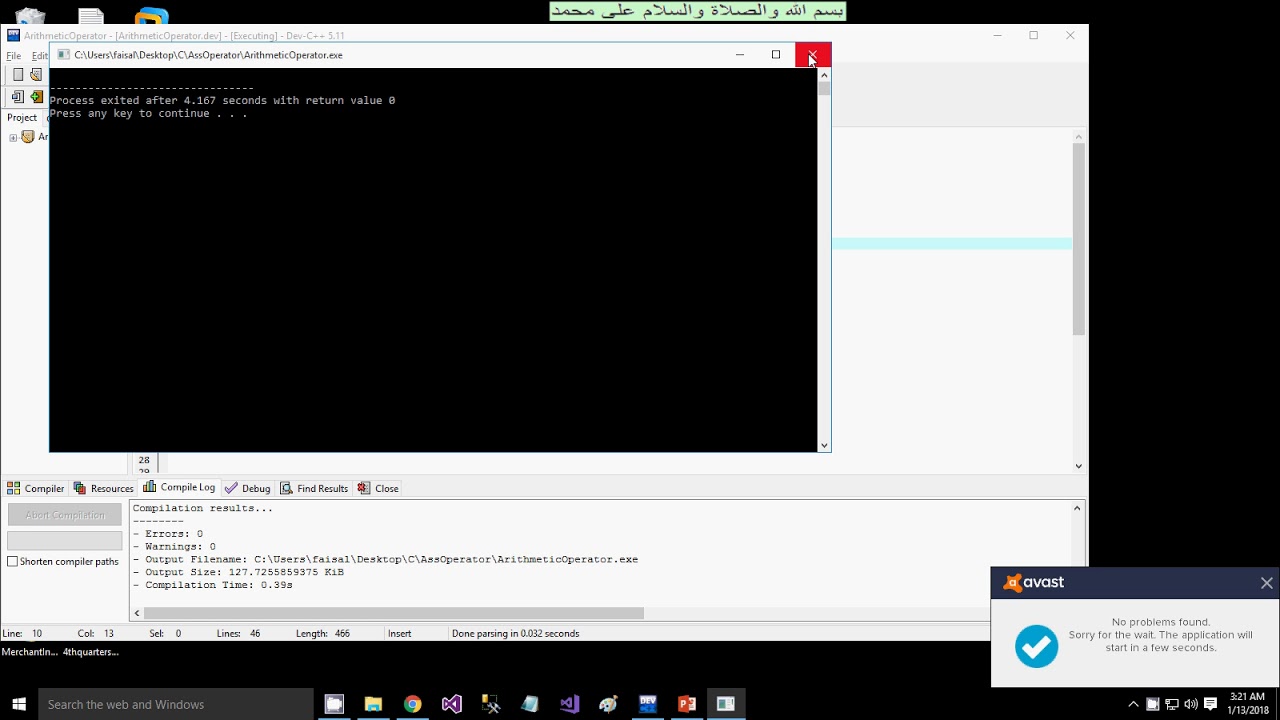The width and height of the screenshot is (1280, 720).
Task: Expand the ArithmeticOperator project tree node
Action: pos(13,137)
